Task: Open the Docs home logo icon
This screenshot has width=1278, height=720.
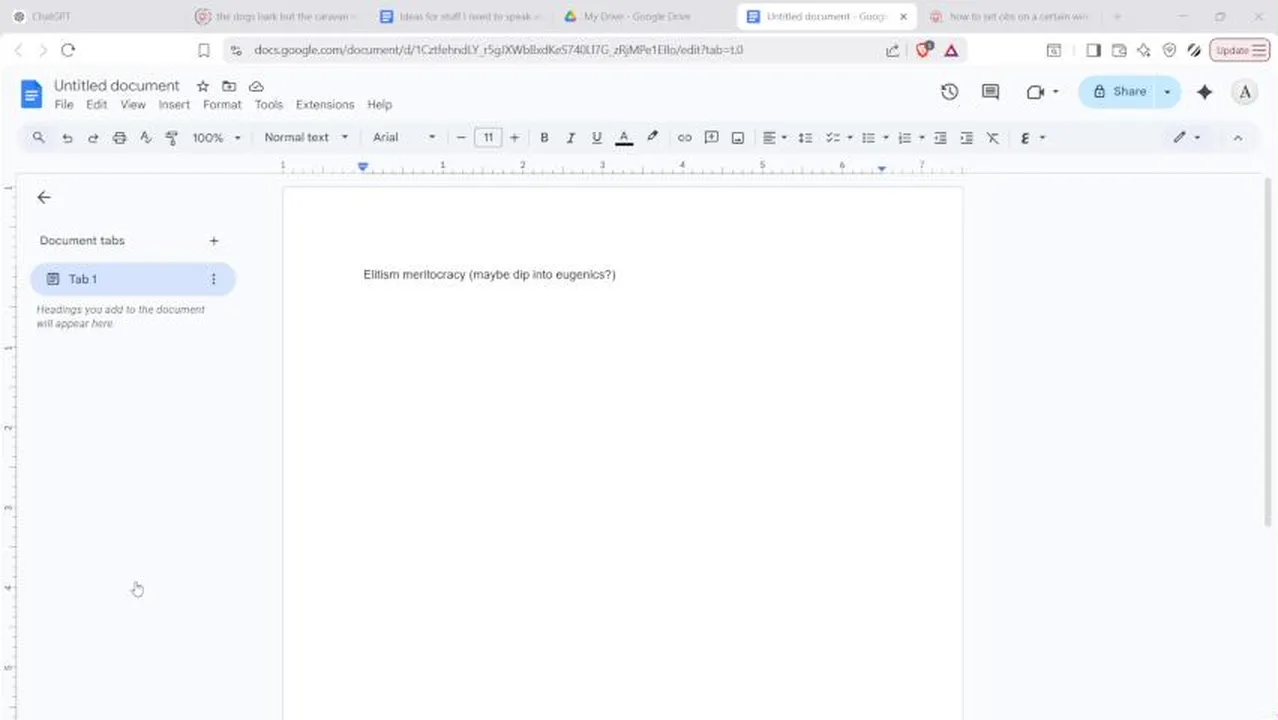Action: [32, 94]
